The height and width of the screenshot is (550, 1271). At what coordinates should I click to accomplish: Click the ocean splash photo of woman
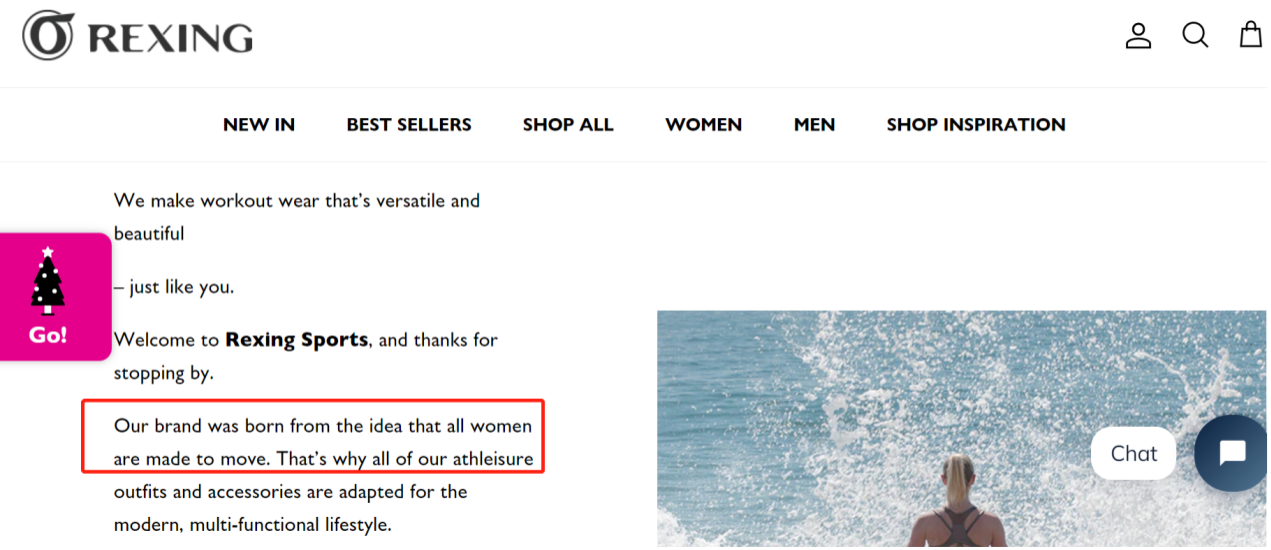pos(961,428)
